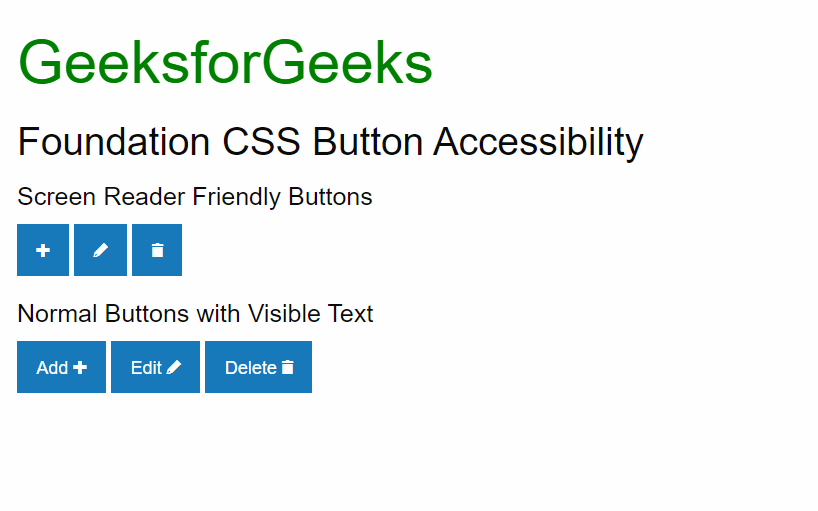Hit the icon-only trash delete button

click(x=157, y=250)
